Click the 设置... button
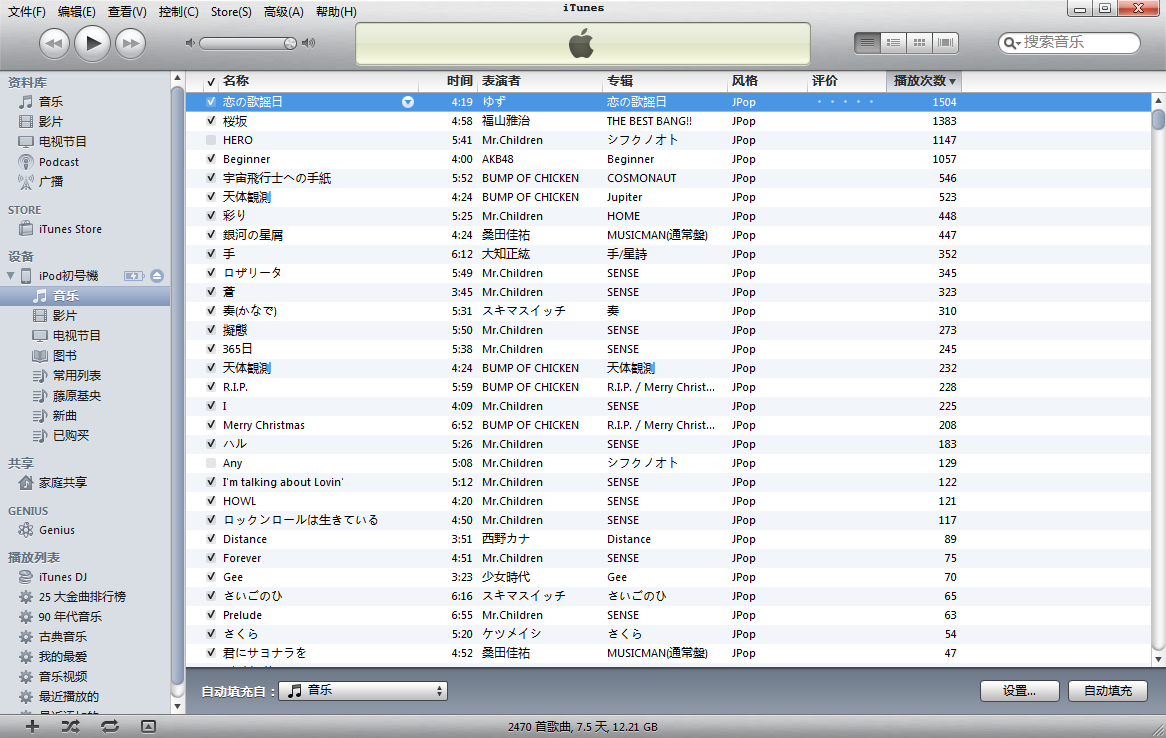The image size is (1166, 738). 1019,691
